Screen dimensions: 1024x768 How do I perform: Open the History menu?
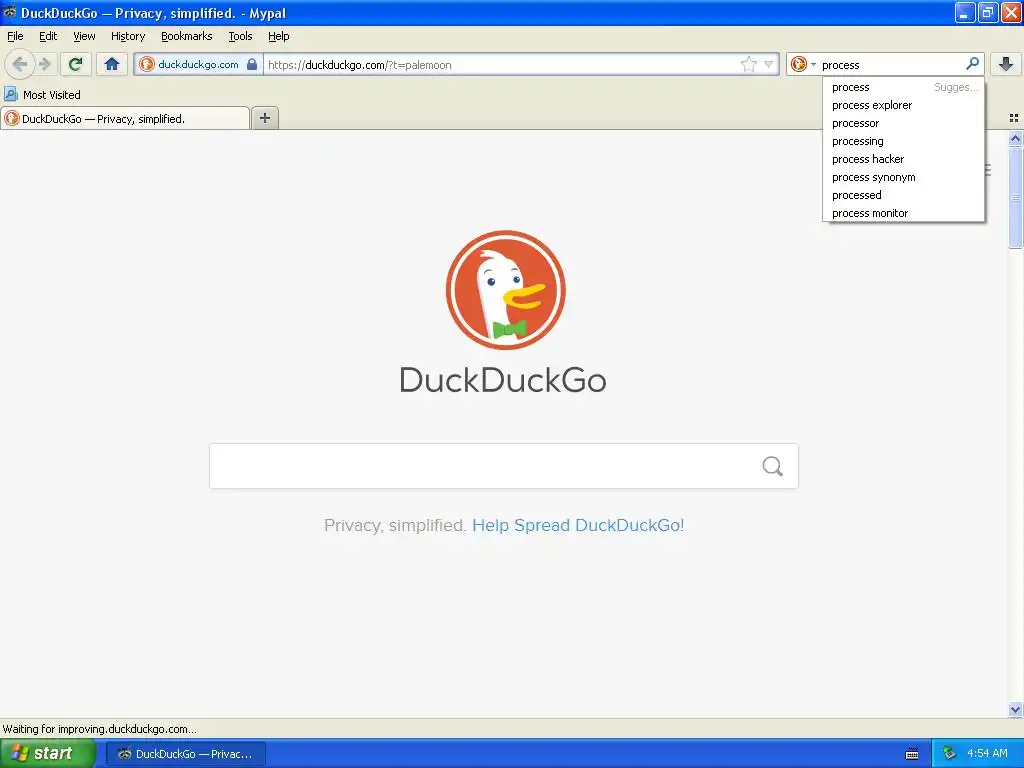point(128,36)
